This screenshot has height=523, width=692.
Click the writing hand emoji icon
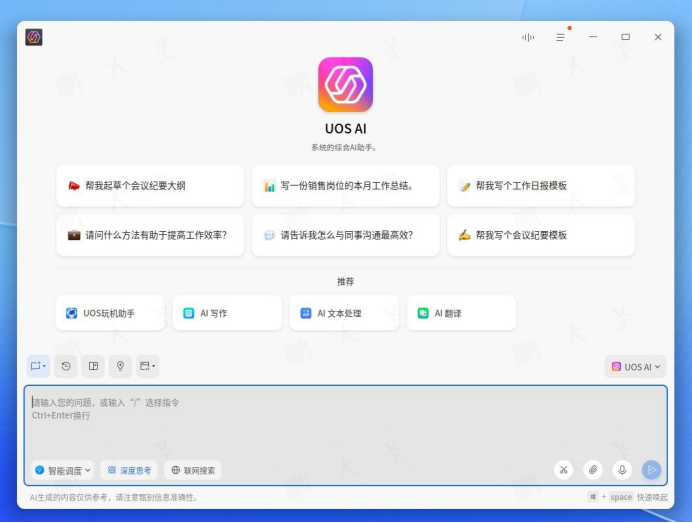tap(465, 235)
